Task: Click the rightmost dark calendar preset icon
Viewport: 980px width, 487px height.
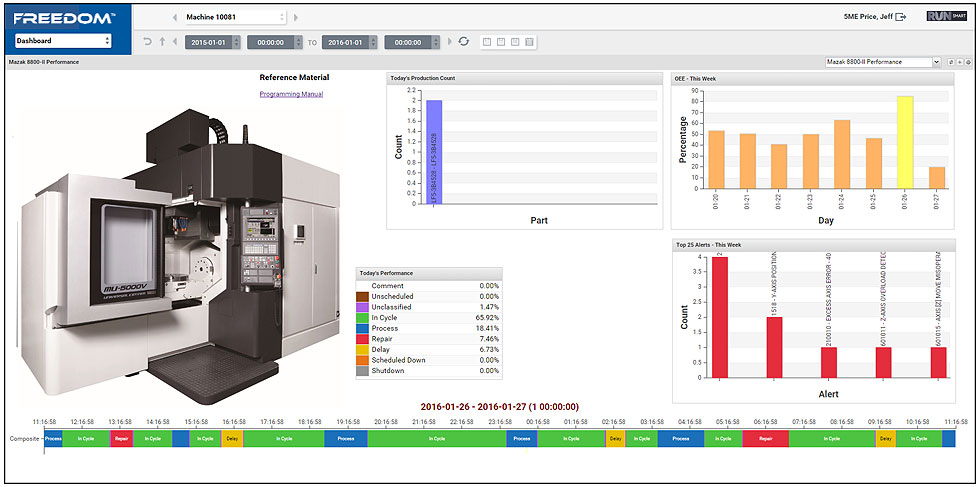Action: point(529,42)
